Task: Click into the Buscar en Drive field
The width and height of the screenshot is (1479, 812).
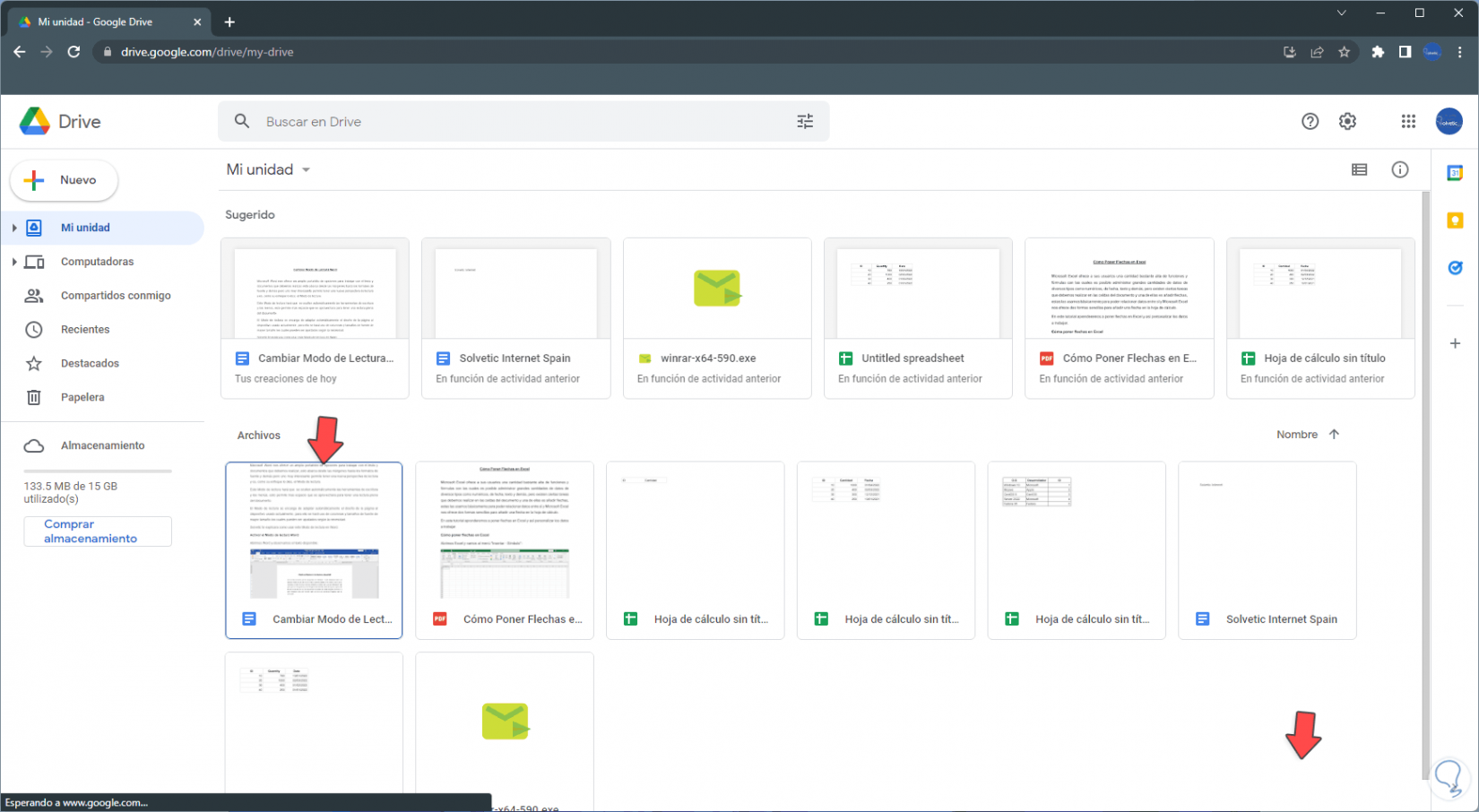Action: tap(524, 121)
